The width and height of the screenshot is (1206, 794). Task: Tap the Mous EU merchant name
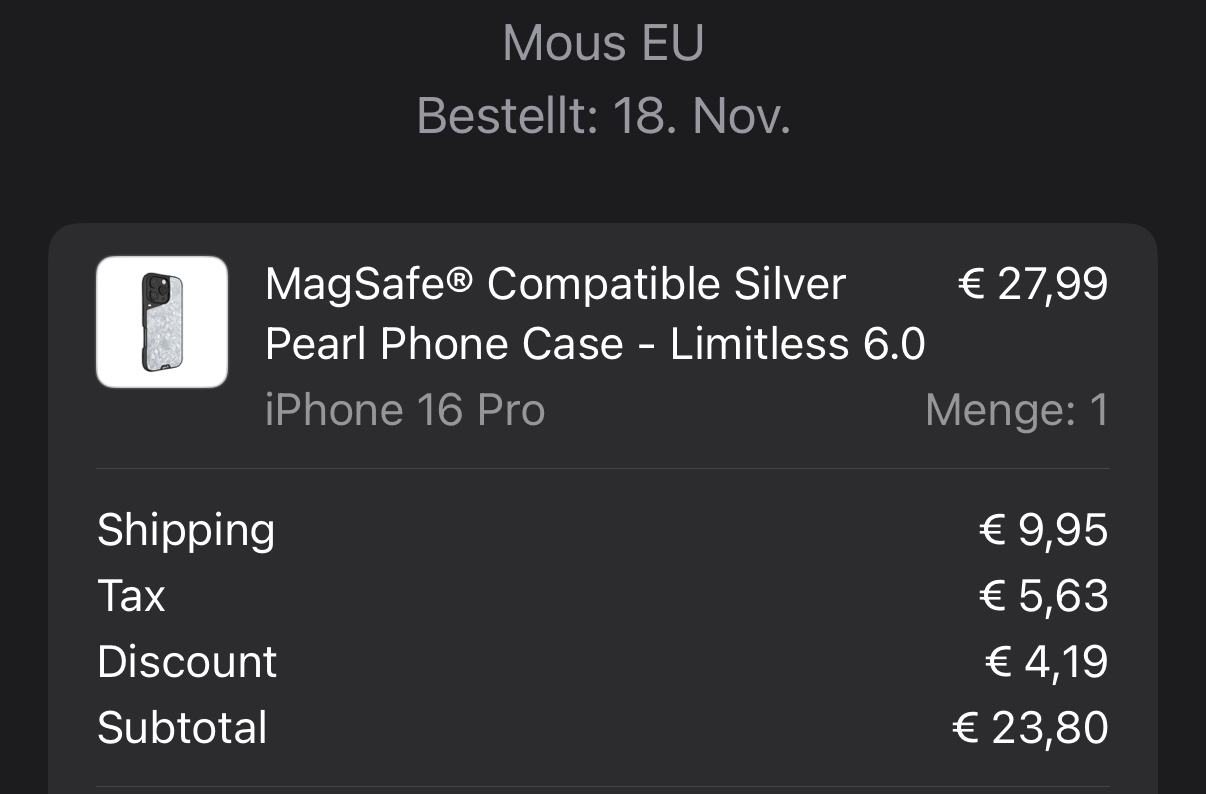point(603,44)
